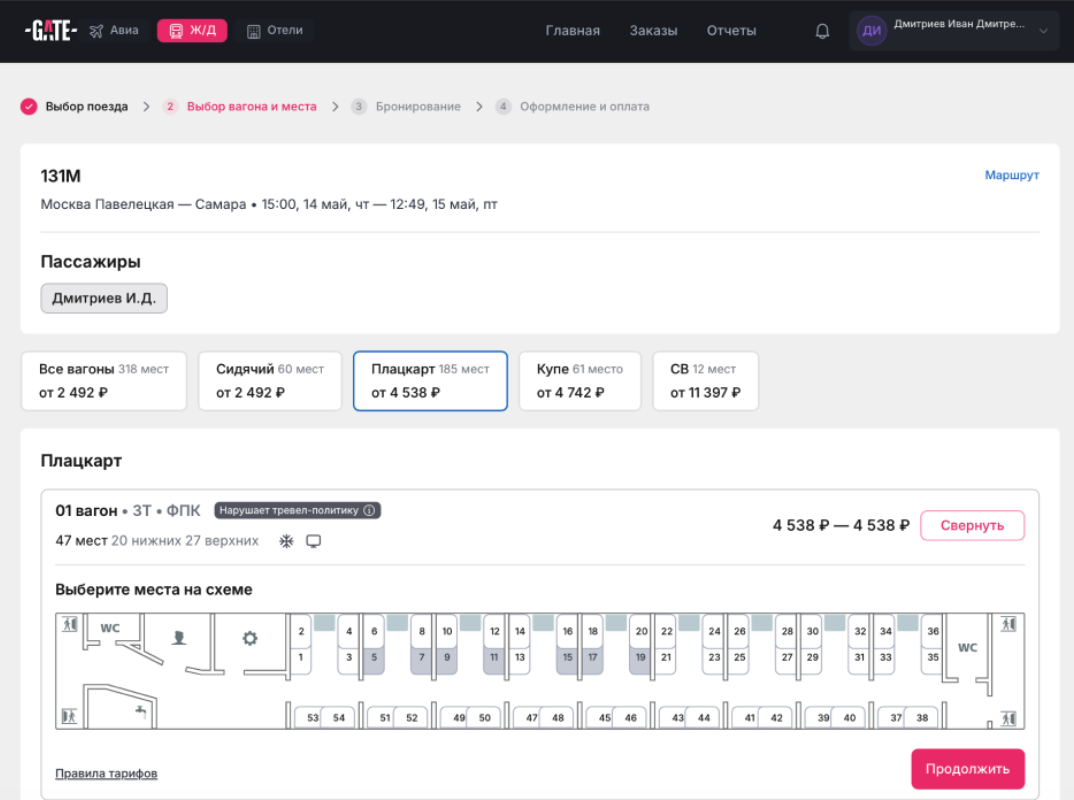The height and width of the screenshot is (800, 1074).
Task: Open the Заказы menu item
Action: click(x=653, y=31)
